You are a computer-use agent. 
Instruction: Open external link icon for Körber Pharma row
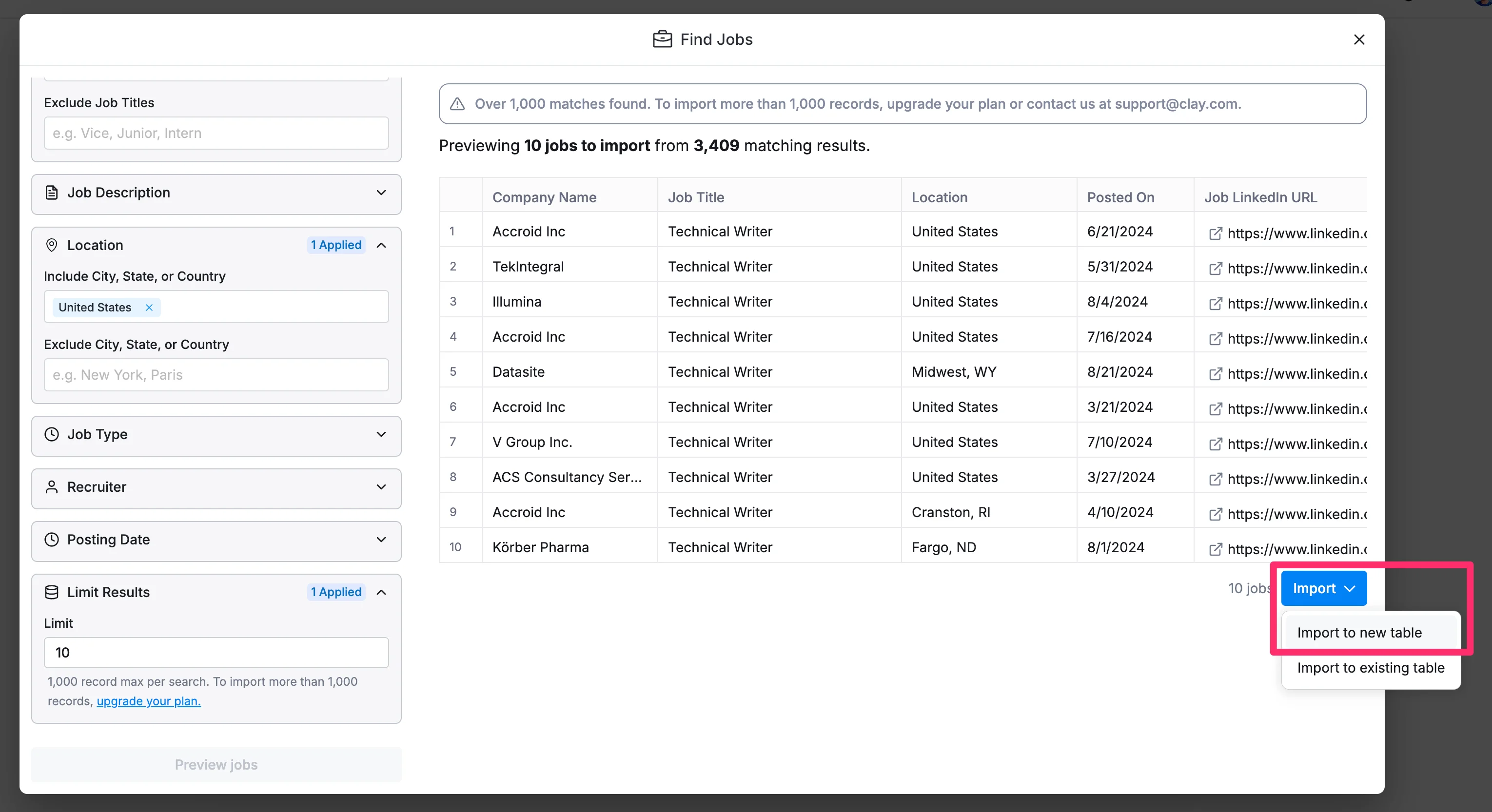coord(1215,549)
